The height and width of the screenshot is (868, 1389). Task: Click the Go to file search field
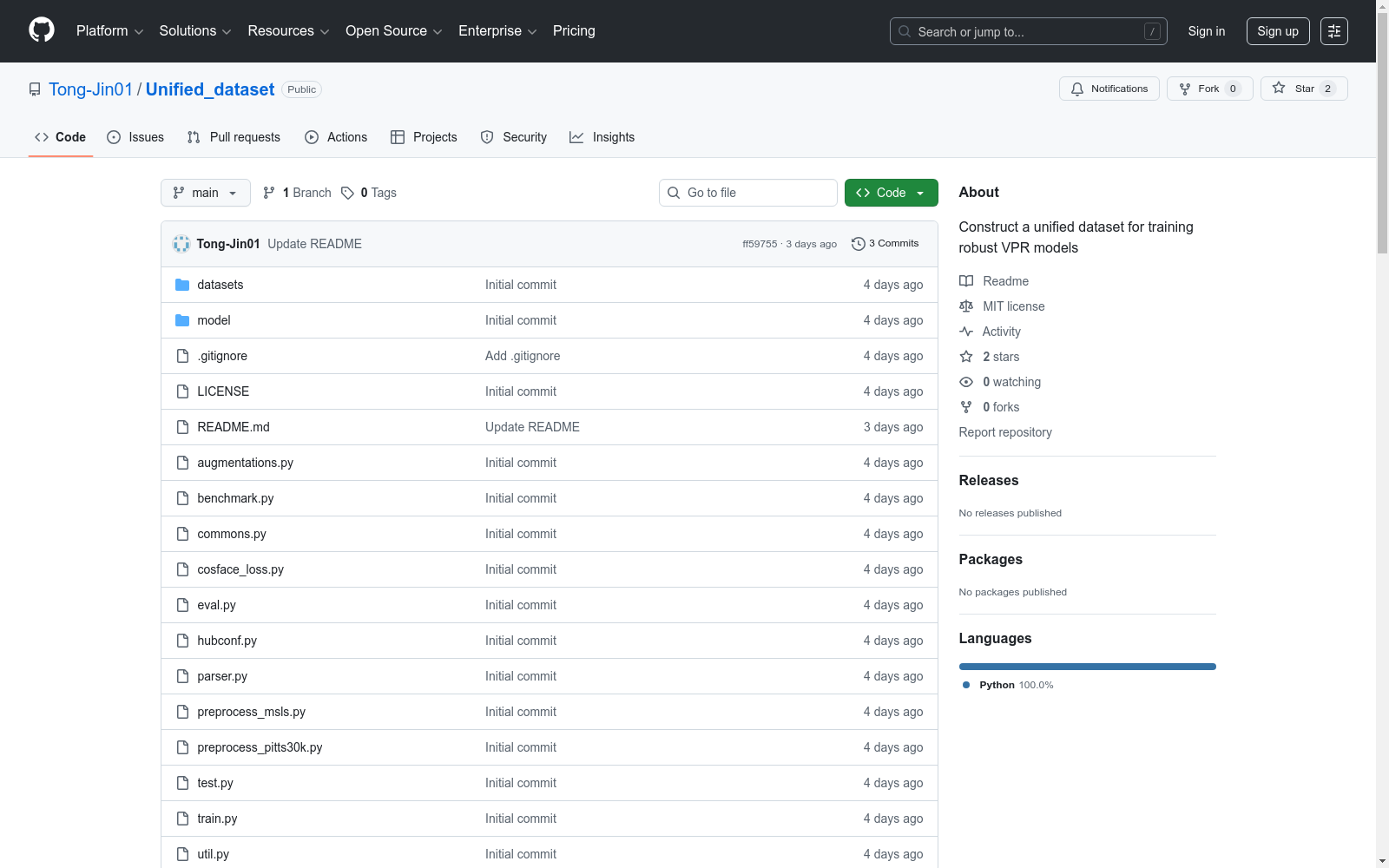[748, 193]
